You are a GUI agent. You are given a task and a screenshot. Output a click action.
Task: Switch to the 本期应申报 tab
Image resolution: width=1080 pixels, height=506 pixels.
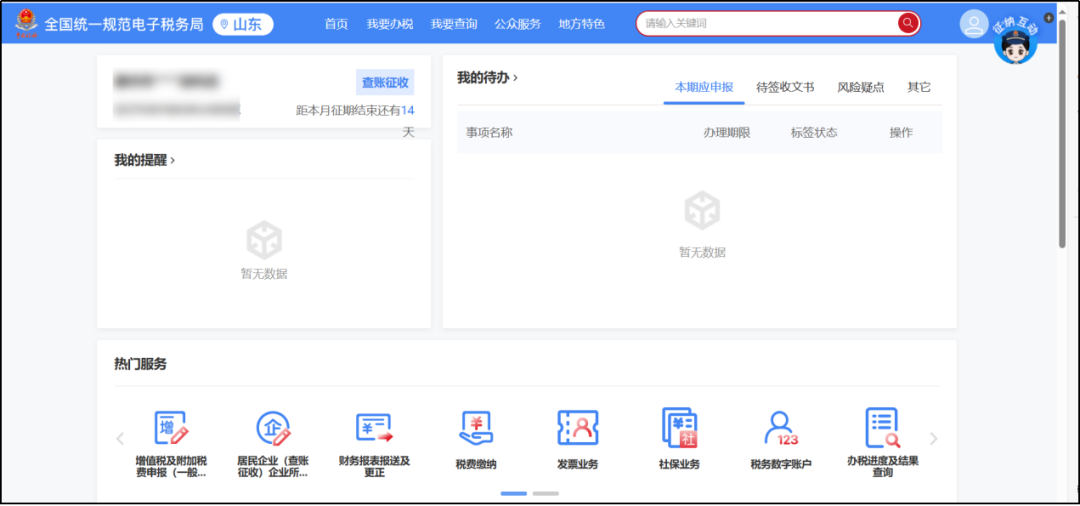click(704, 87)
